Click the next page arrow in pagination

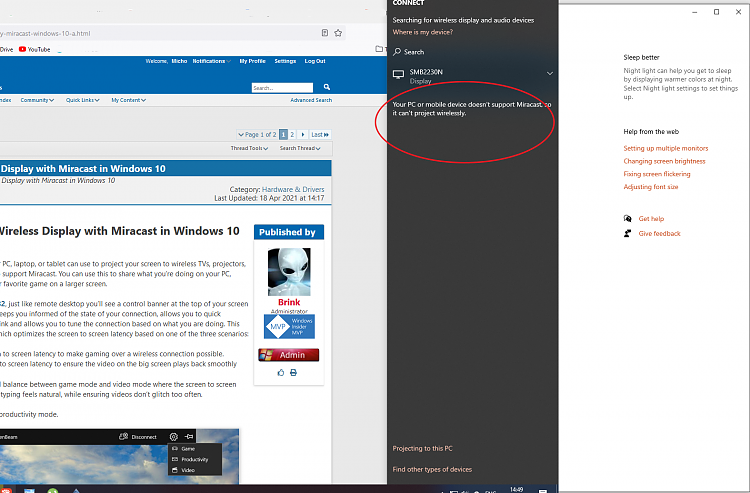point(303,134)
